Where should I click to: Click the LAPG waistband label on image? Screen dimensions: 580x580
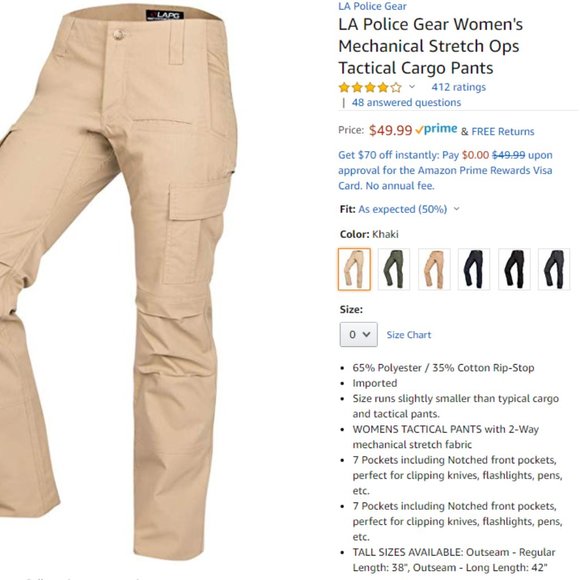(165, 16)
